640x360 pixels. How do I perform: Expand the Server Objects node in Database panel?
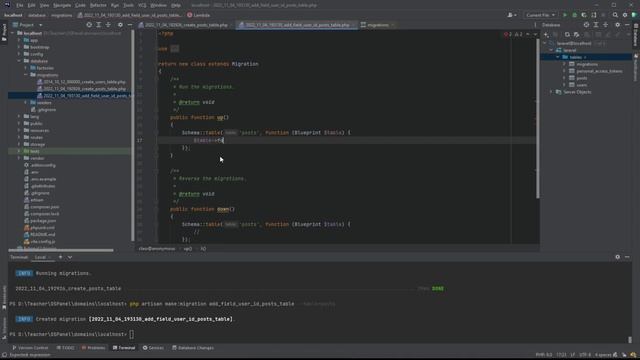click(551, 92)
